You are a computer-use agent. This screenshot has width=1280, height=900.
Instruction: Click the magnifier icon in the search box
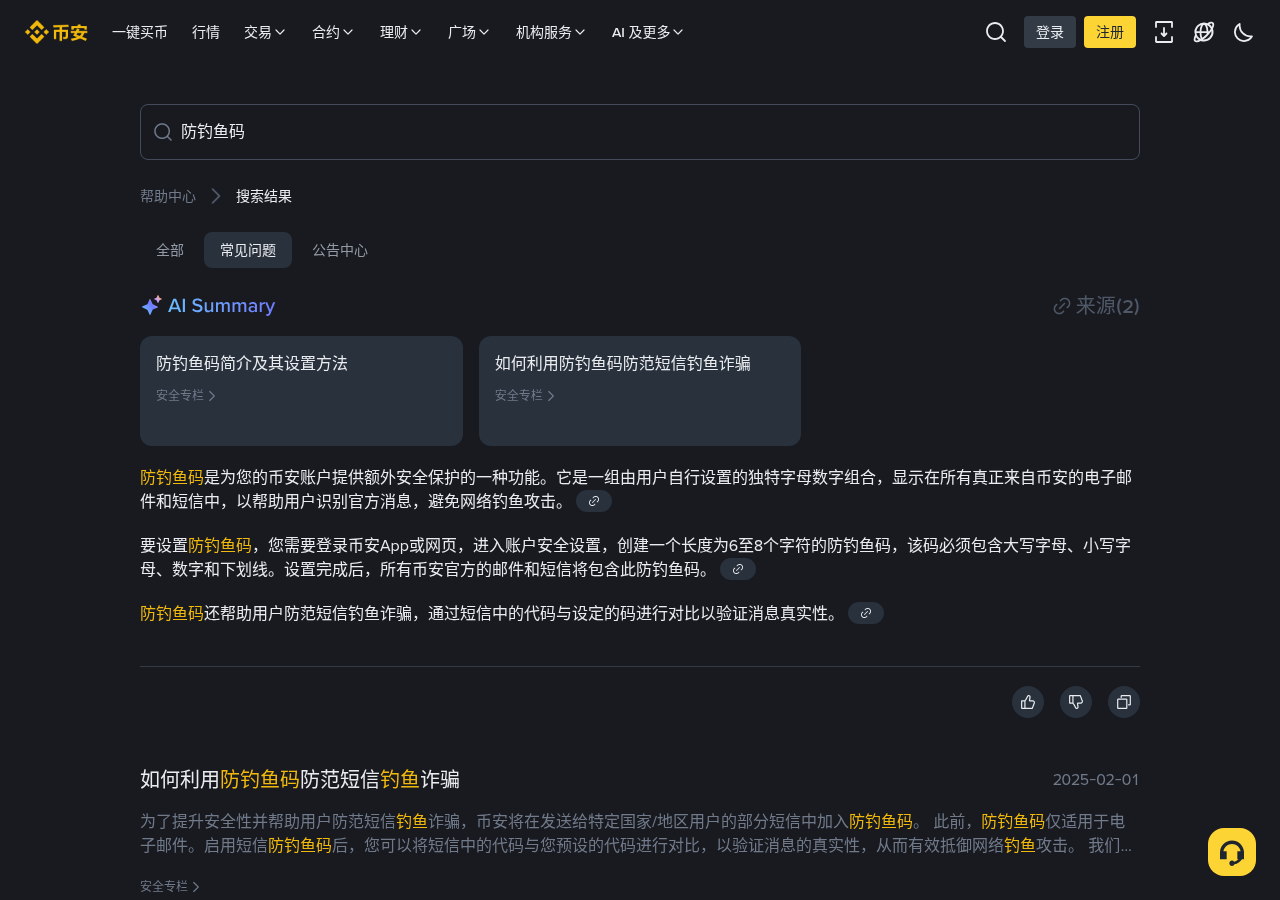pyautogui.click(x=163, y=132)
